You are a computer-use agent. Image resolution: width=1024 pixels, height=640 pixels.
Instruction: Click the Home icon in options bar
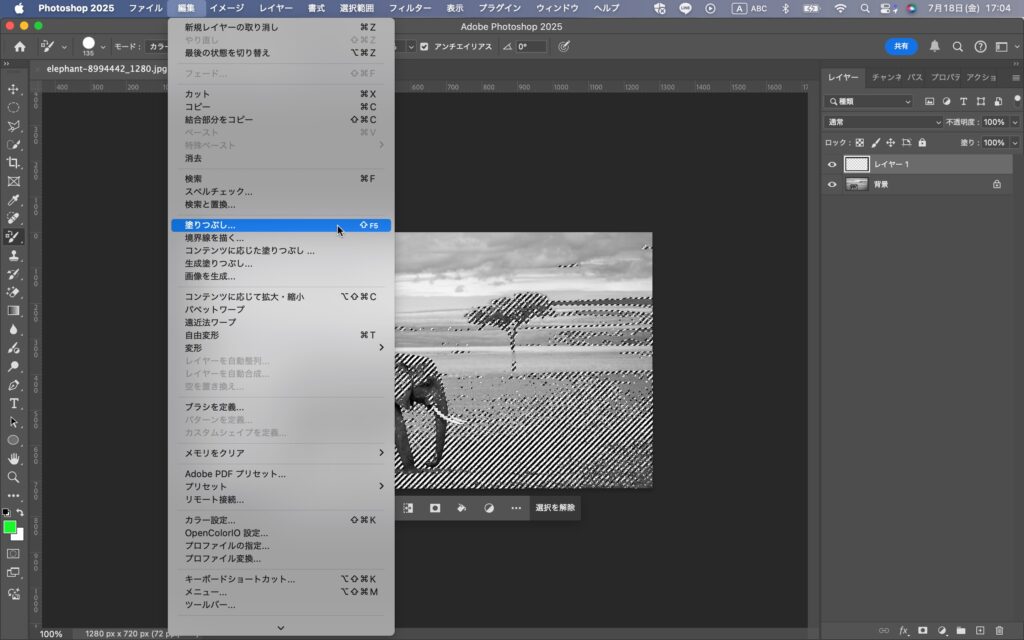20,46
